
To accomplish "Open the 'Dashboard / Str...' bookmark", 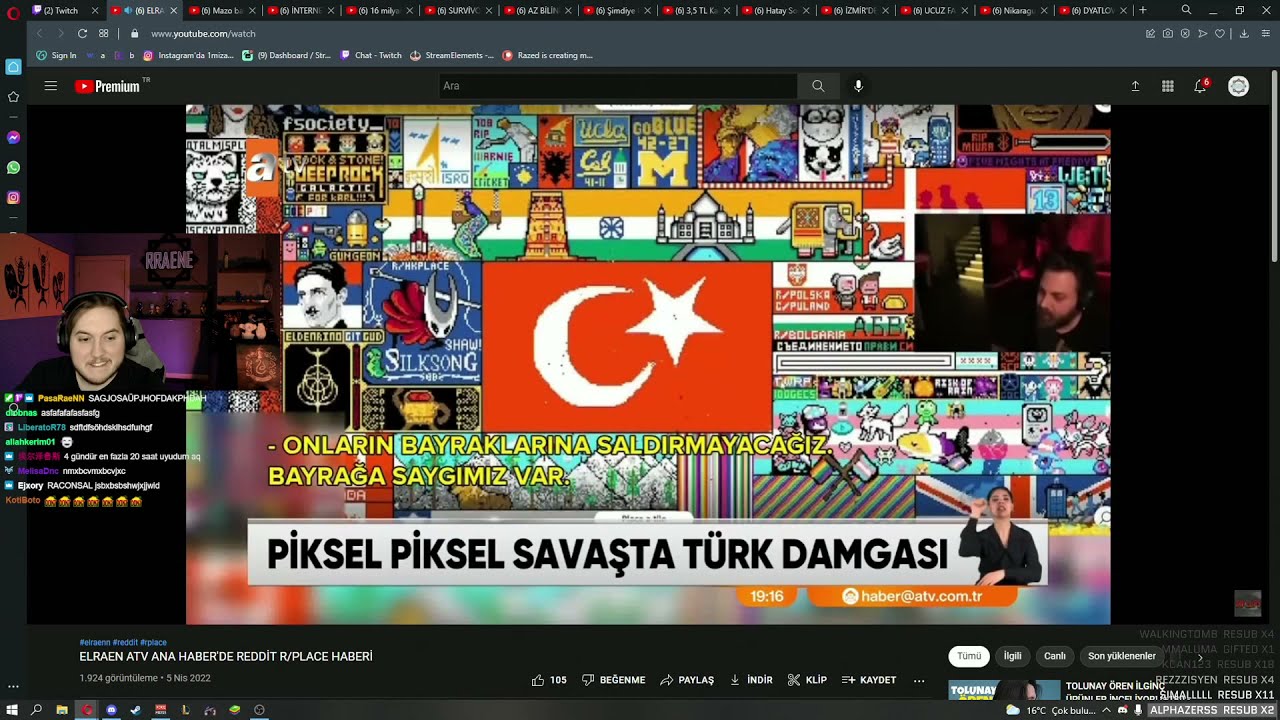I will (x=287, y=55).
